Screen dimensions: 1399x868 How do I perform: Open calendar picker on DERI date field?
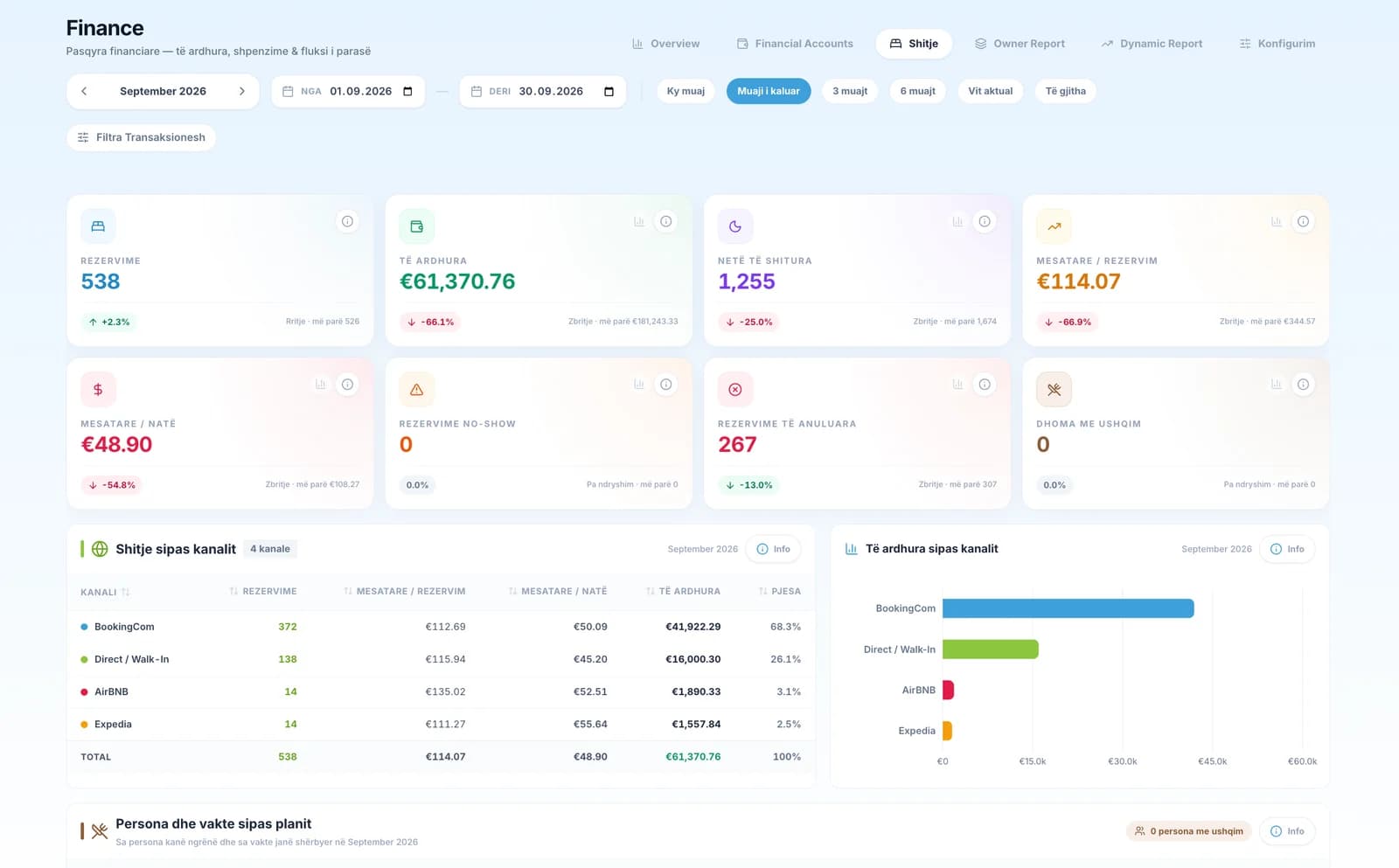point(609,91)
